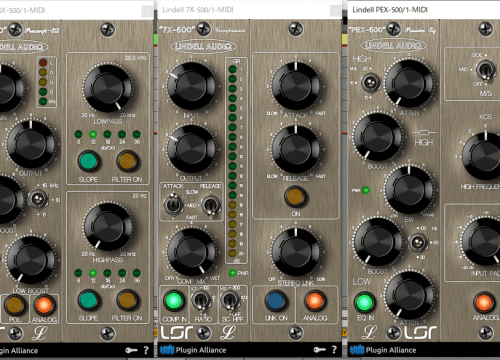Flip the RELEASE lever switch on 7X-500
The width and height of the screenshot is (500, 360).
(211, 205)
